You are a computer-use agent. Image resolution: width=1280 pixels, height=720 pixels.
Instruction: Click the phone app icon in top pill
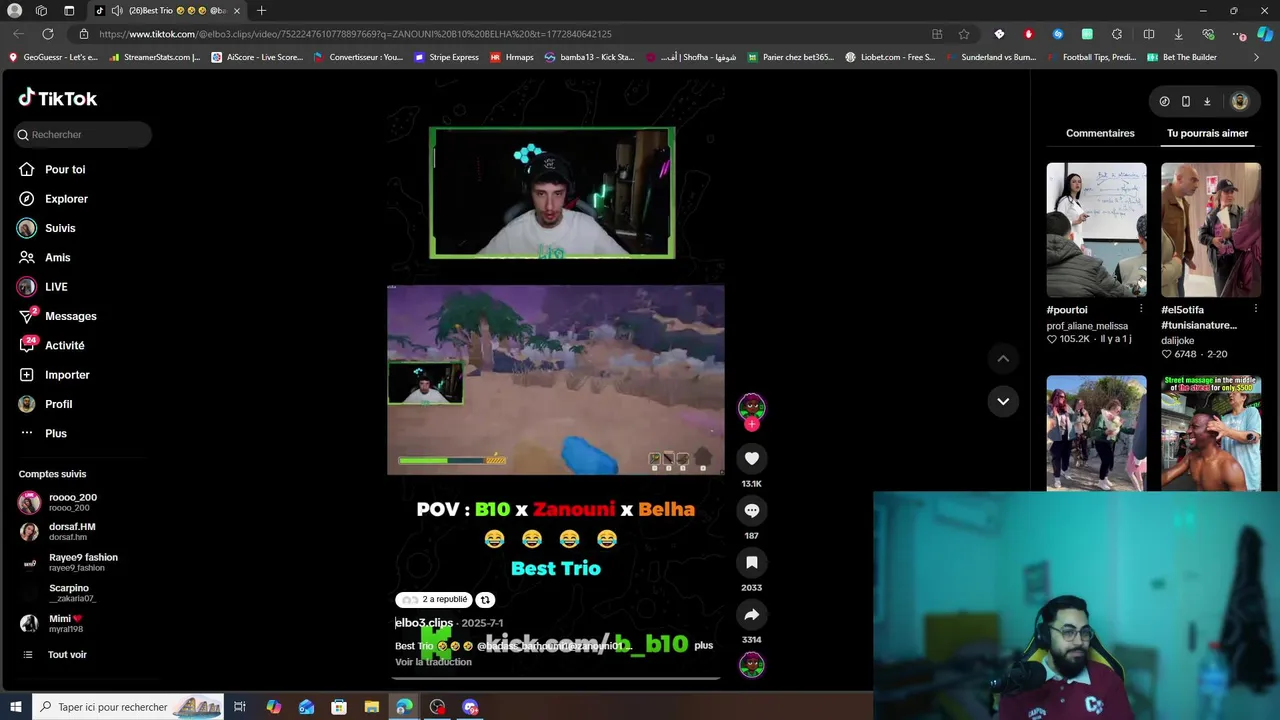coord(1186,101)
